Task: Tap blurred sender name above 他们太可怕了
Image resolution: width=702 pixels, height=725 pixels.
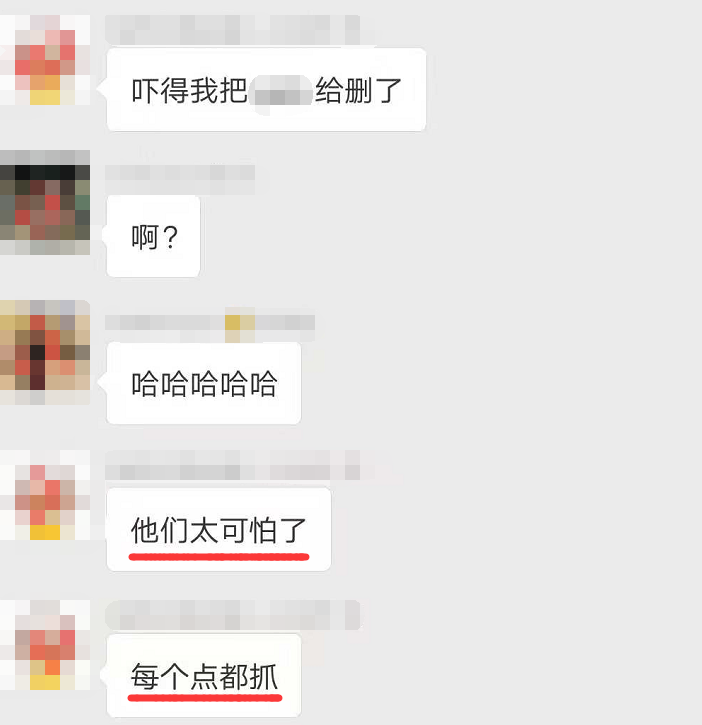Action: 233,465
